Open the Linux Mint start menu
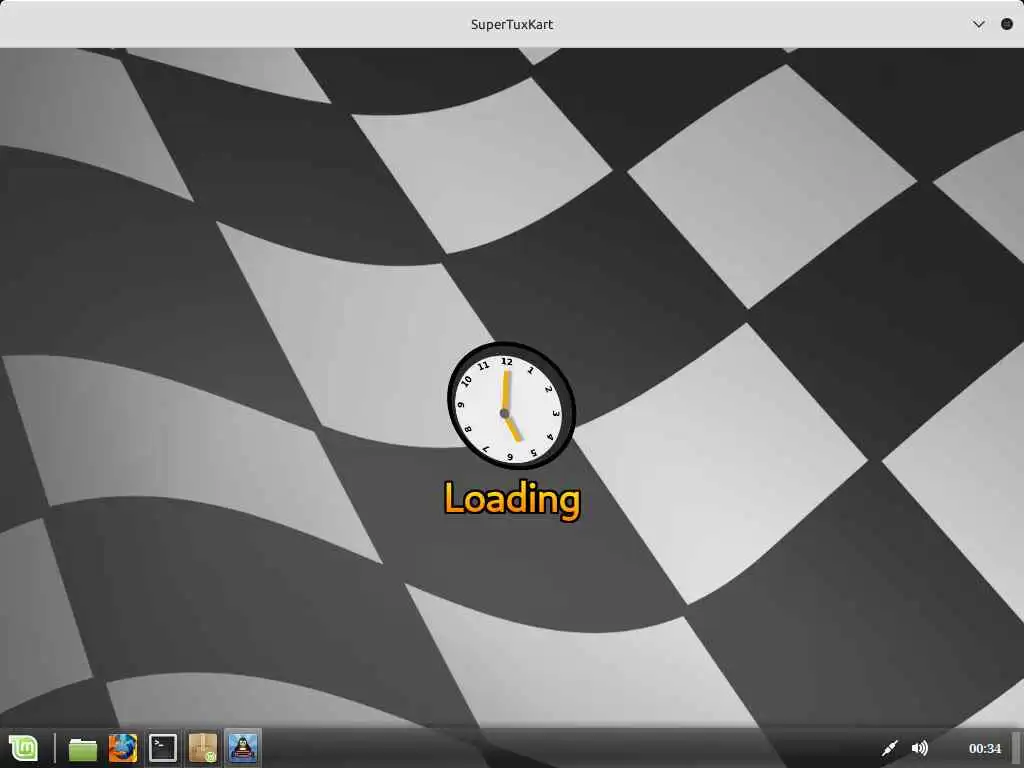The image size is (1024, 768). [24, 748]
